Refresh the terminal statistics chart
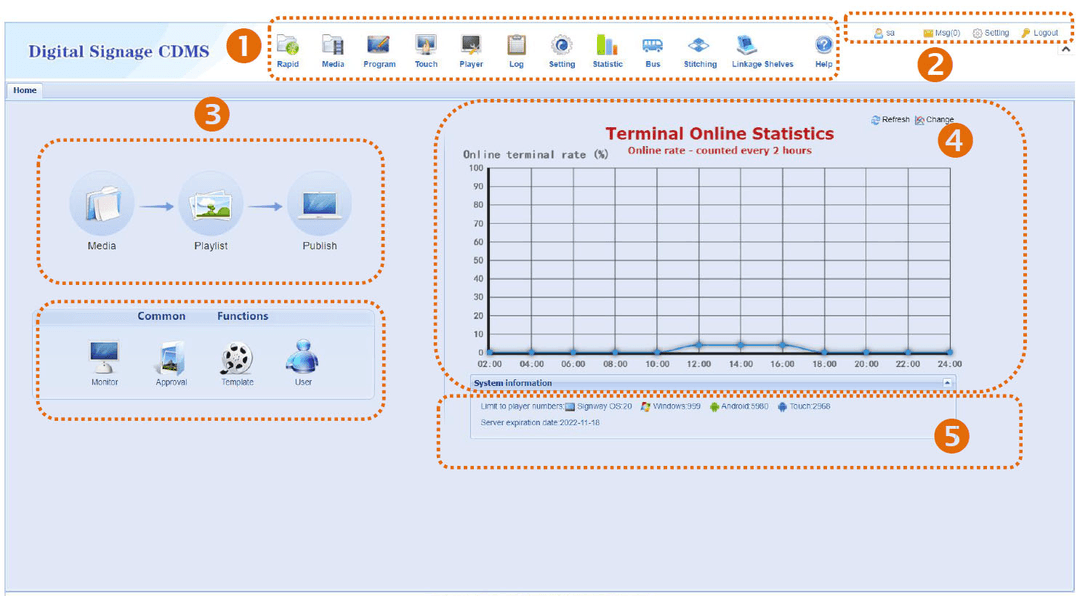The image size is (1080, 596). [890, 120]
